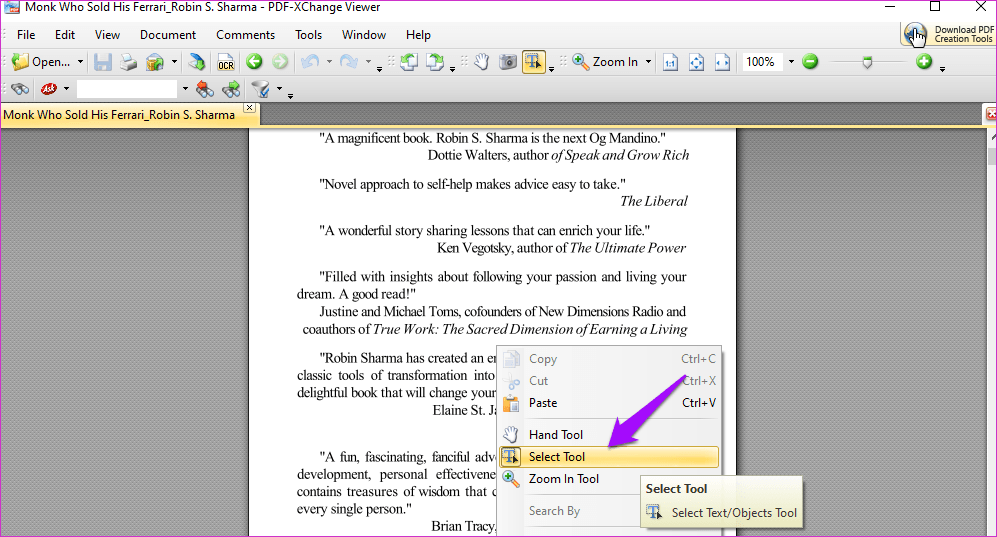Expand the Zoom In tool dropdown arrow
This screenshot has height=537, width=997.
tap(648, 62)
